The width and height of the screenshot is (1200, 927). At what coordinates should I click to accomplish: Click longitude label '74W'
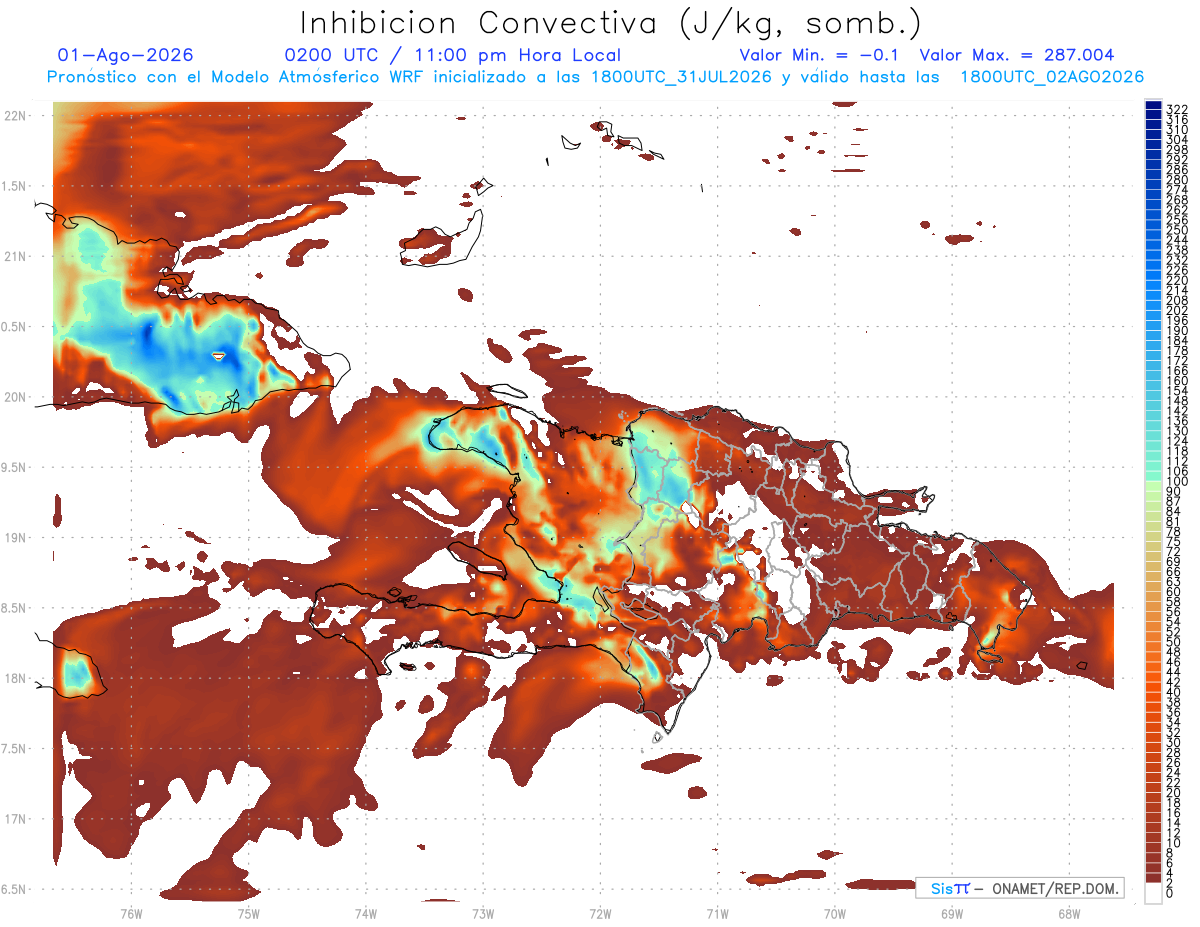click(366, 912)
